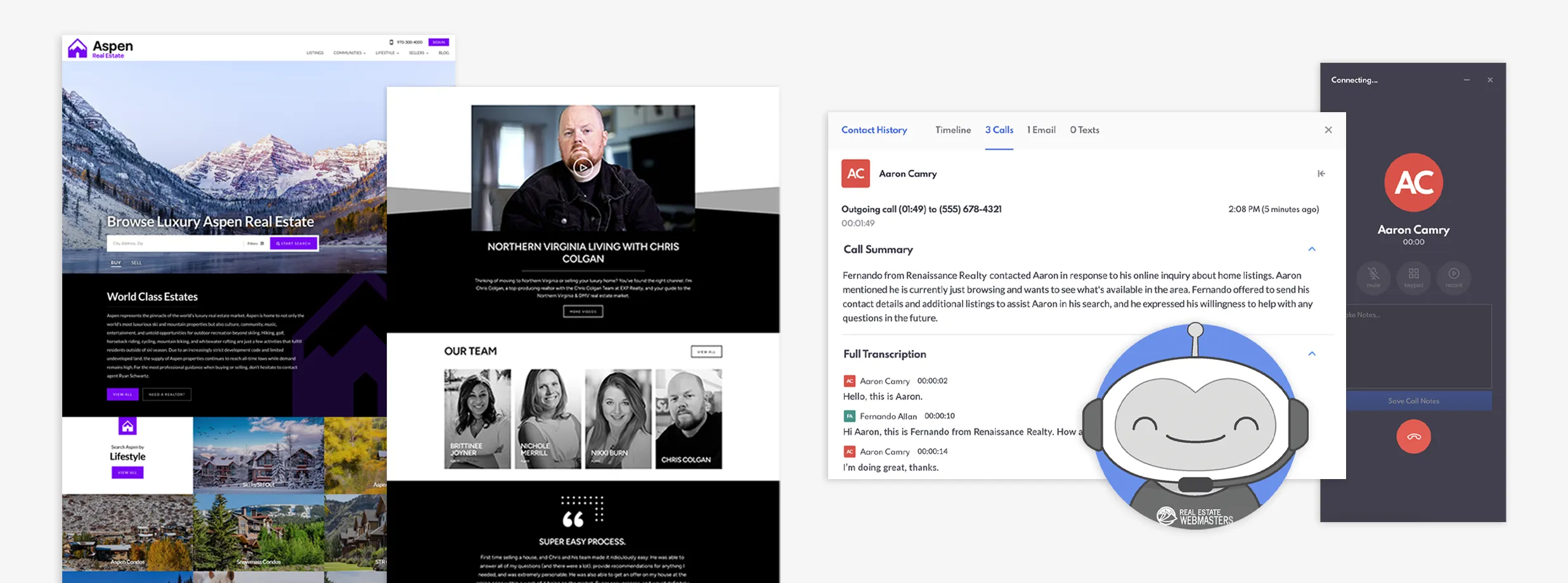This screenshot has width=1568, height=583.
Task: Play the Chris Colgan video
Action: tap(583, 167)
